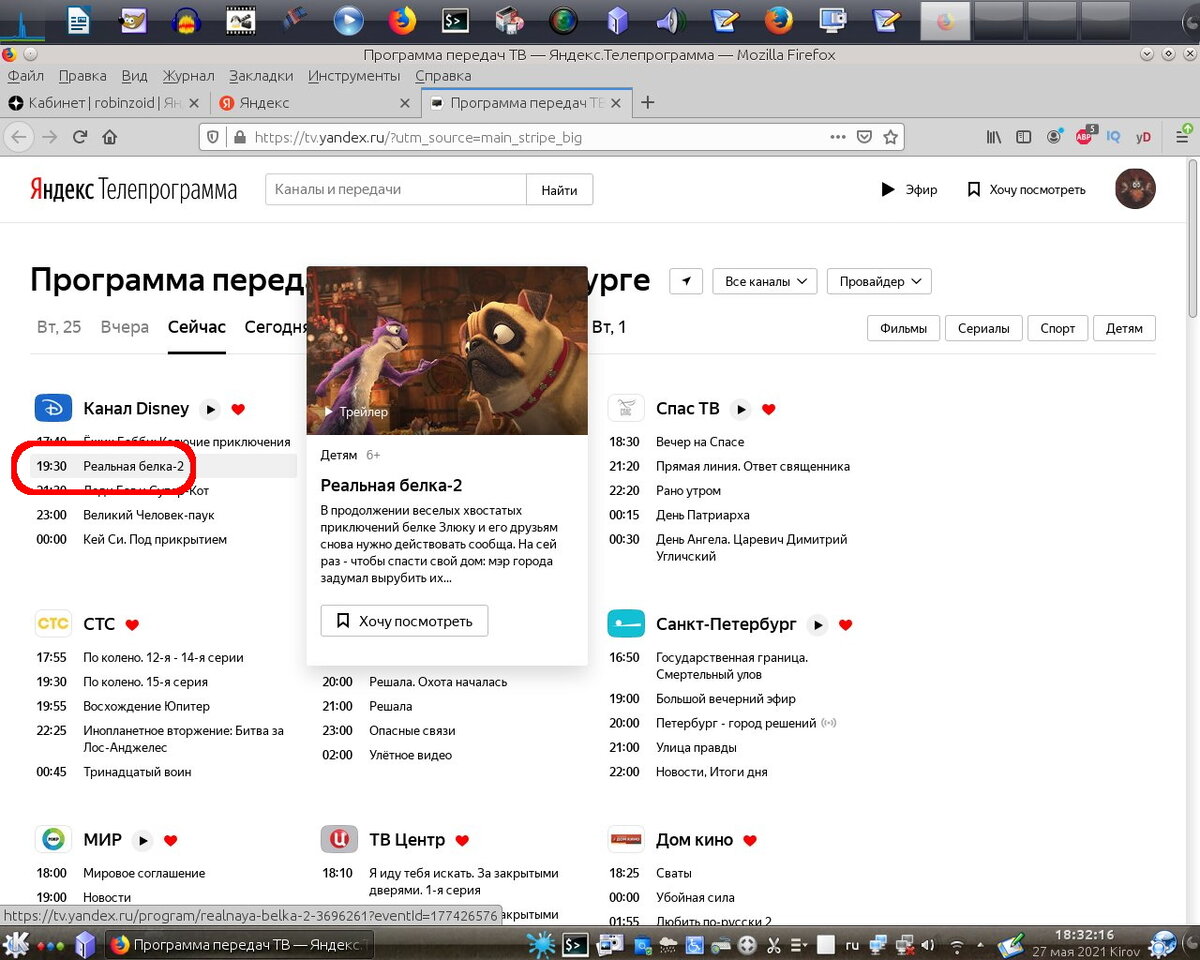The height and width of the screenshot is (960, 1200).
Task: Open the Провайдер dropdown
Action: (879, 281)
